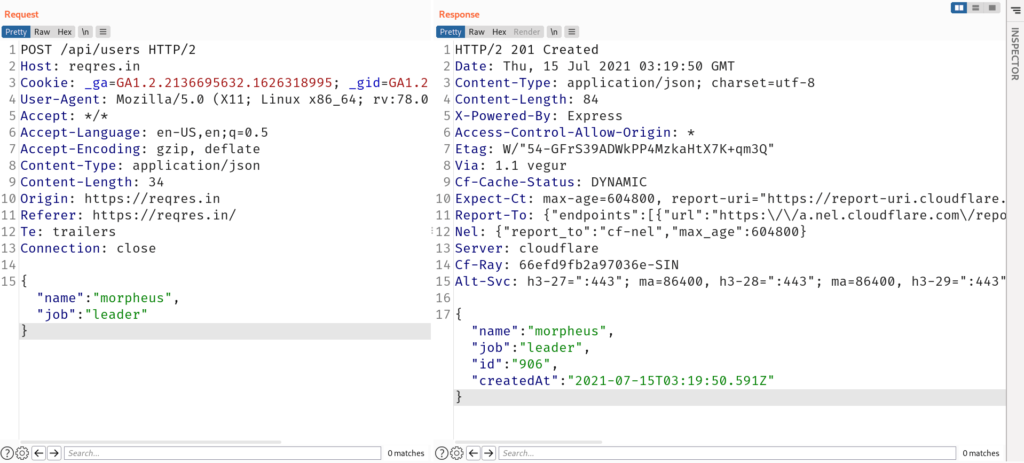The width and height of the screenshot is (1024, 463).
Task: Click 'Content-Length: 34' in Request
Action: pos(92,182)
